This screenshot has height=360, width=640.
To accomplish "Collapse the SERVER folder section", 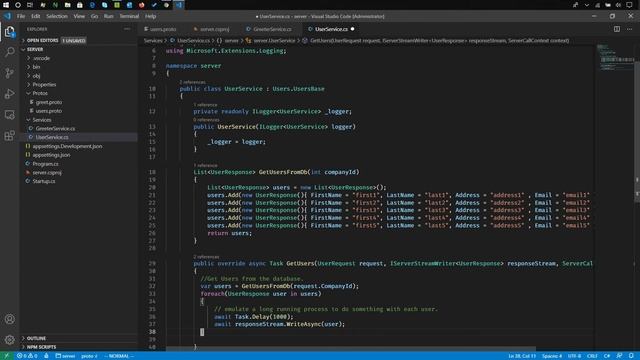I will (x=35, y=49).
